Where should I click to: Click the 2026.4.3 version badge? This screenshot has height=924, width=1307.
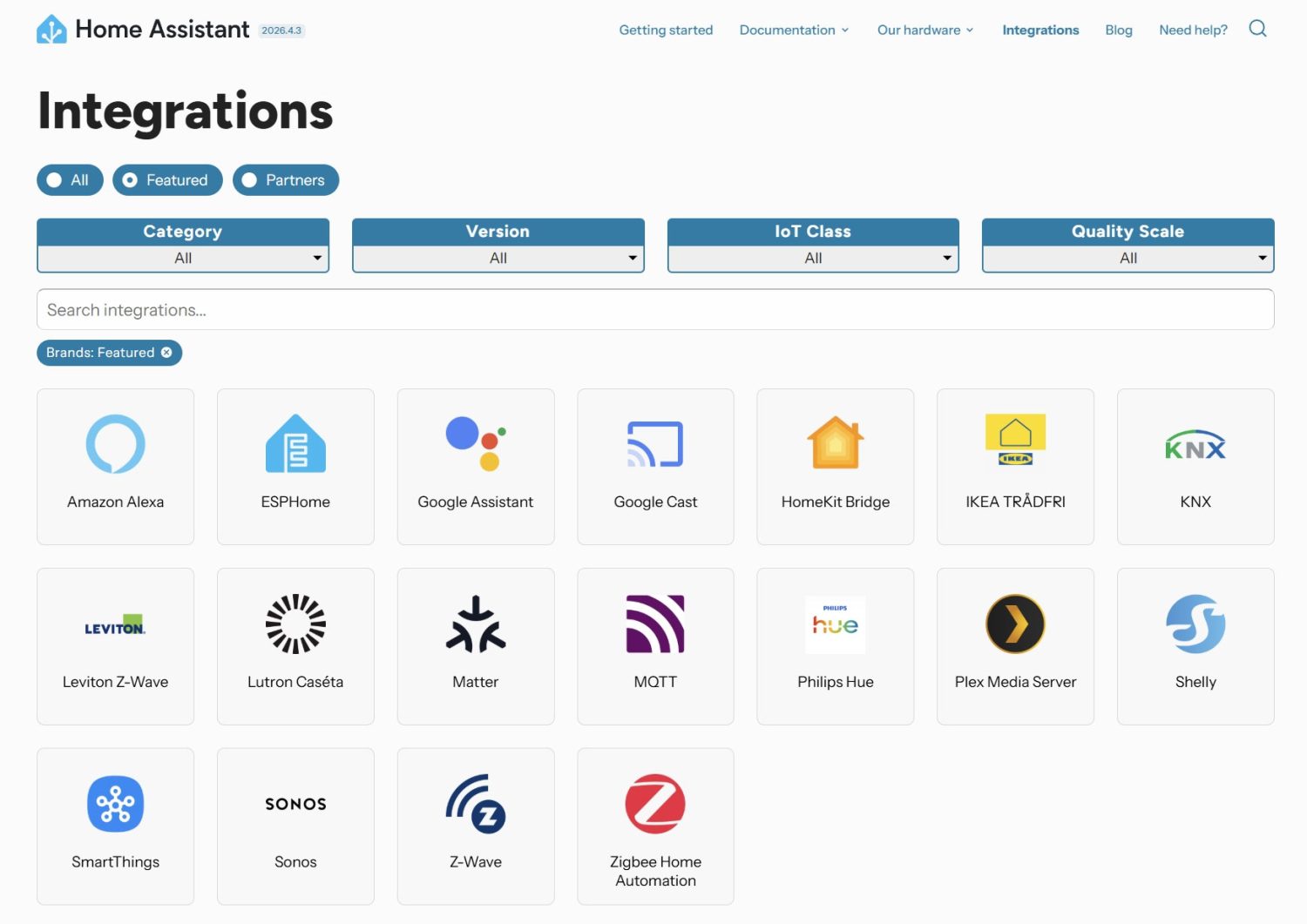point(281,30)
